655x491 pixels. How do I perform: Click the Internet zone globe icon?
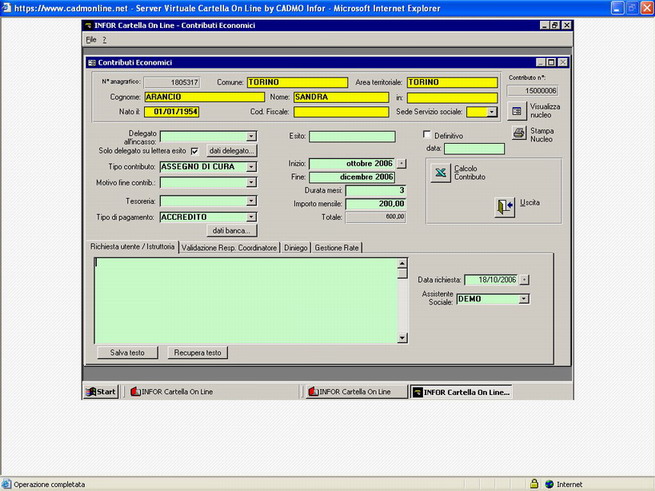coord(549,484)
